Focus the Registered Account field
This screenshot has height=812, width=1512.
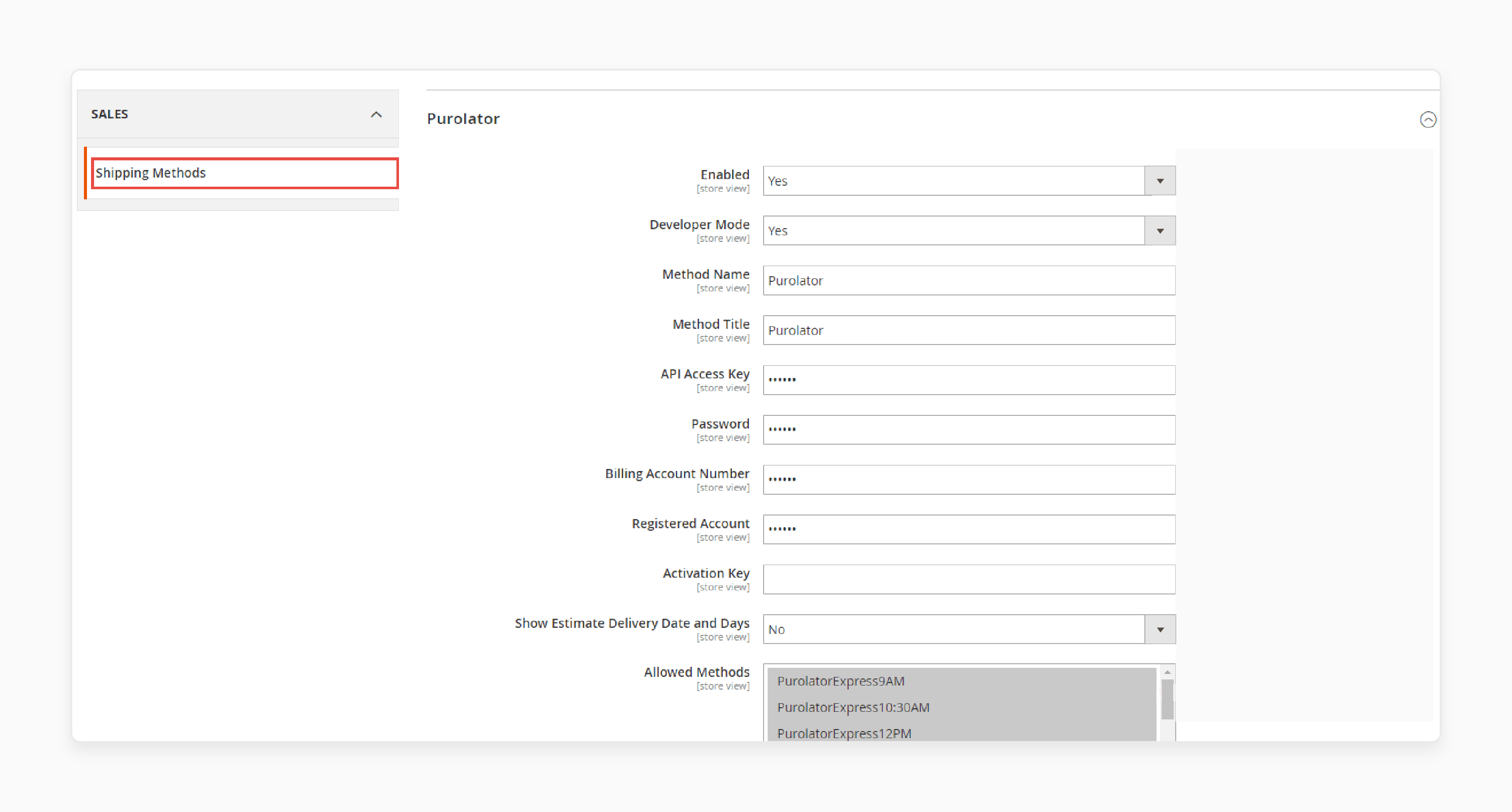968,530
